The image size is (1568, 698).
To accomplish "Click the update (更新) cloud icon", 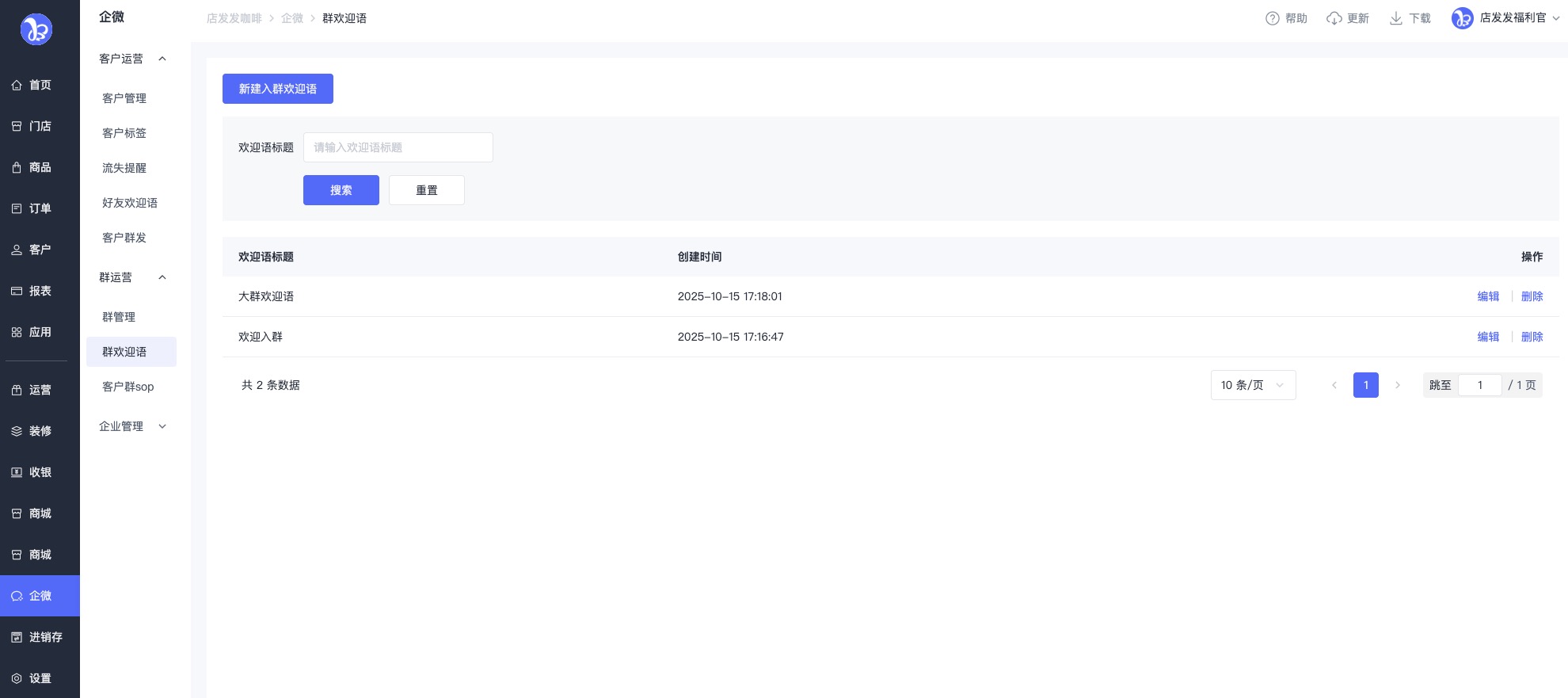I will (1334, 18).
